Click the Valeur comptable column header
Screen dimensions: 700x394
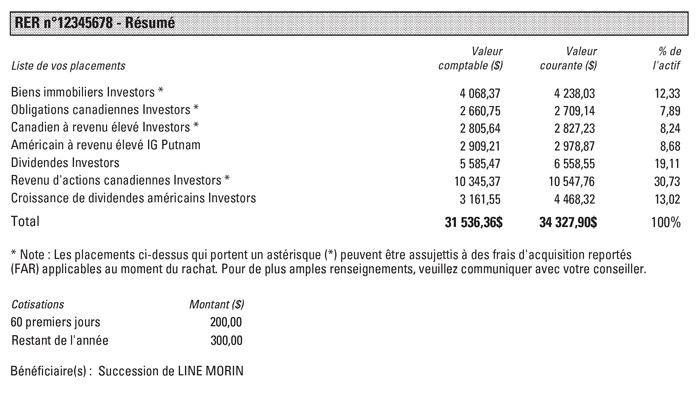(471, 58)
